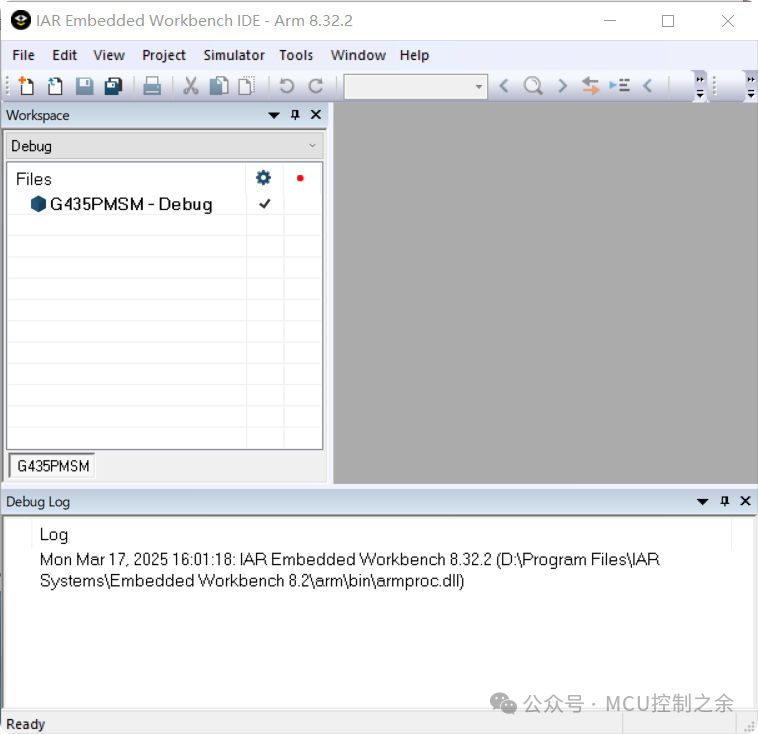Click the Cut scissors icon
The width and height of the screenshot is (758, 734).
point(190,86)
